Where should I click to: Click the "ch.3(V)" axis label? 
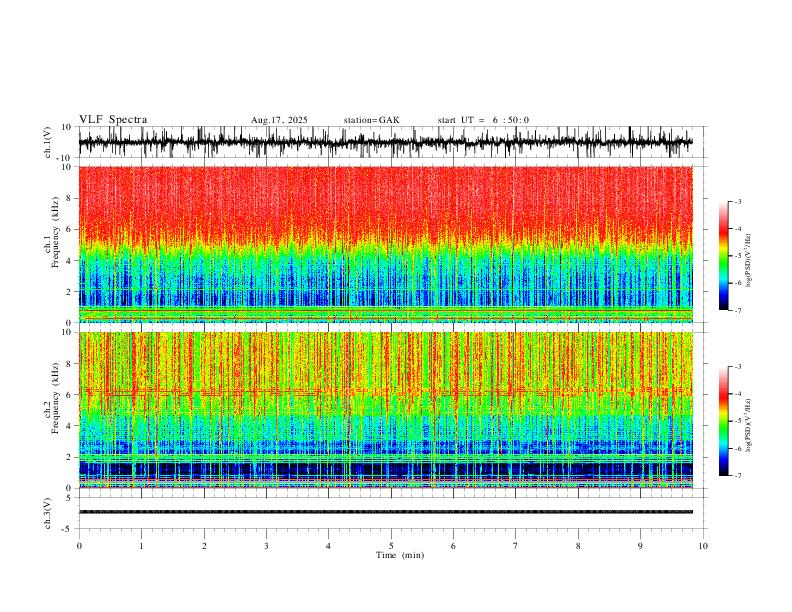pyautogui.click(x=48, y=513)
